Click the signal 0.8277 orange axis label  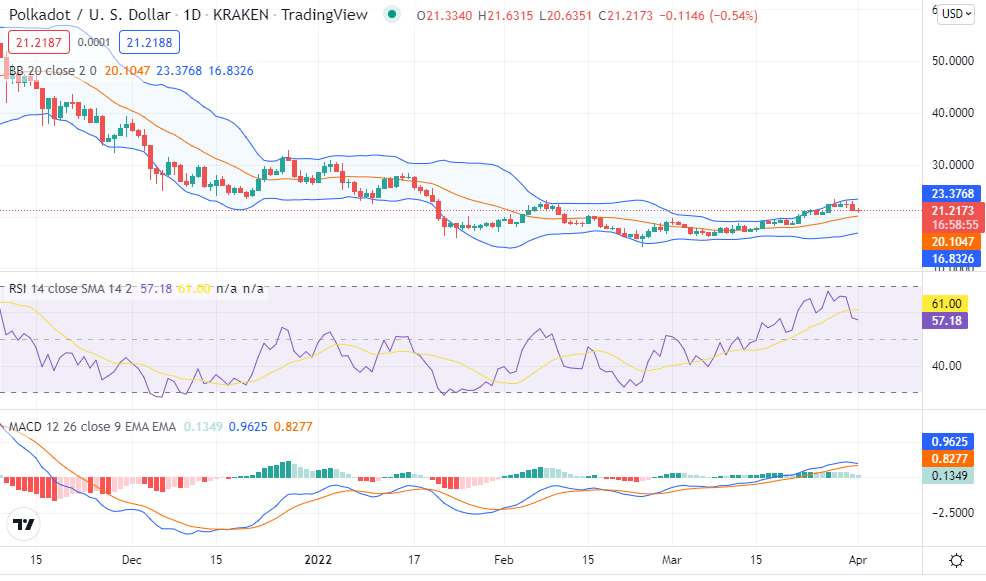click(x=949, y=458)
